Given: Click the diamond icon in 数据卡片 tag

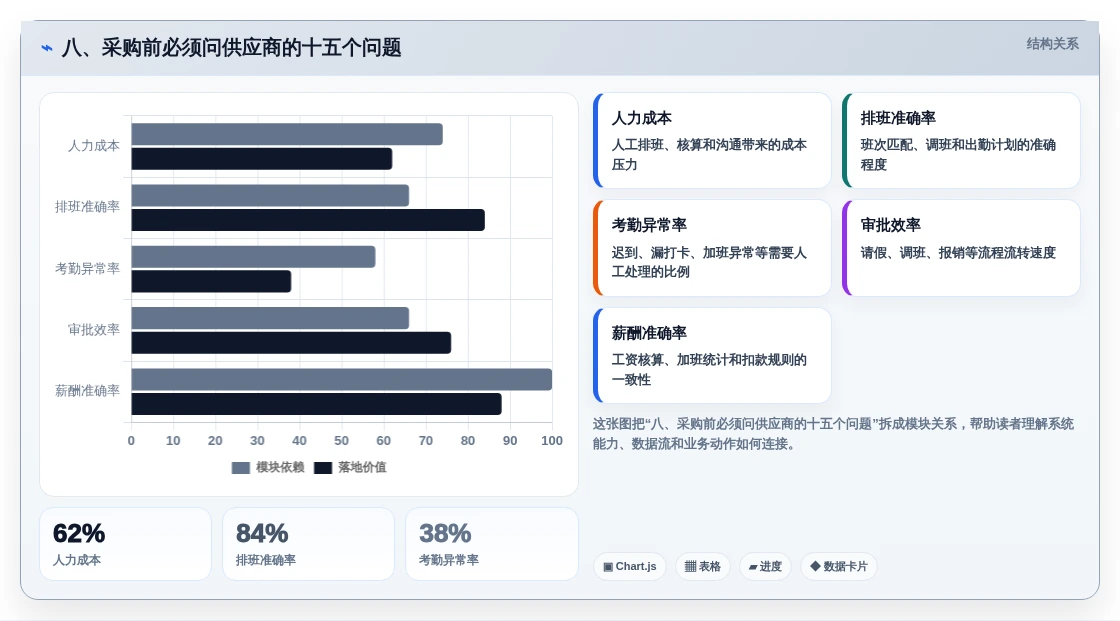Looking at the screenshot, I should coord(815,566).
